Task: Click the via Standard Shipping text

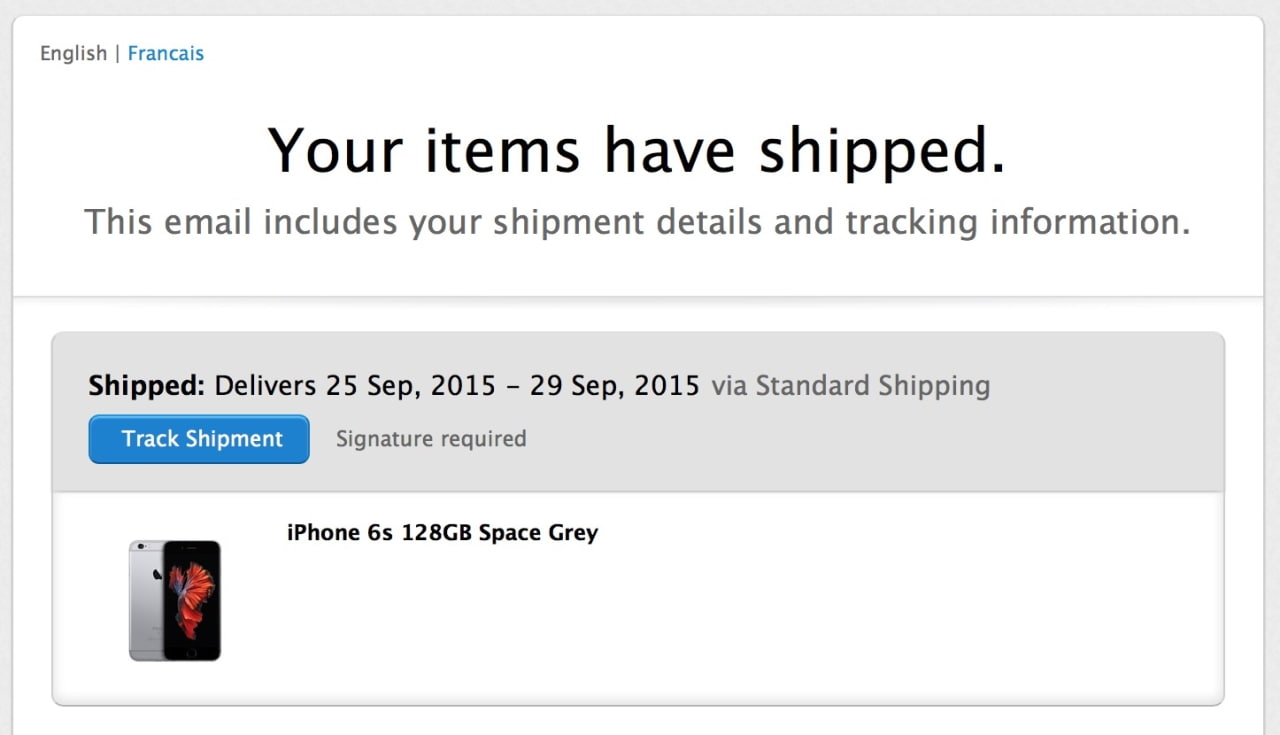Action: [x=850, y=385]
